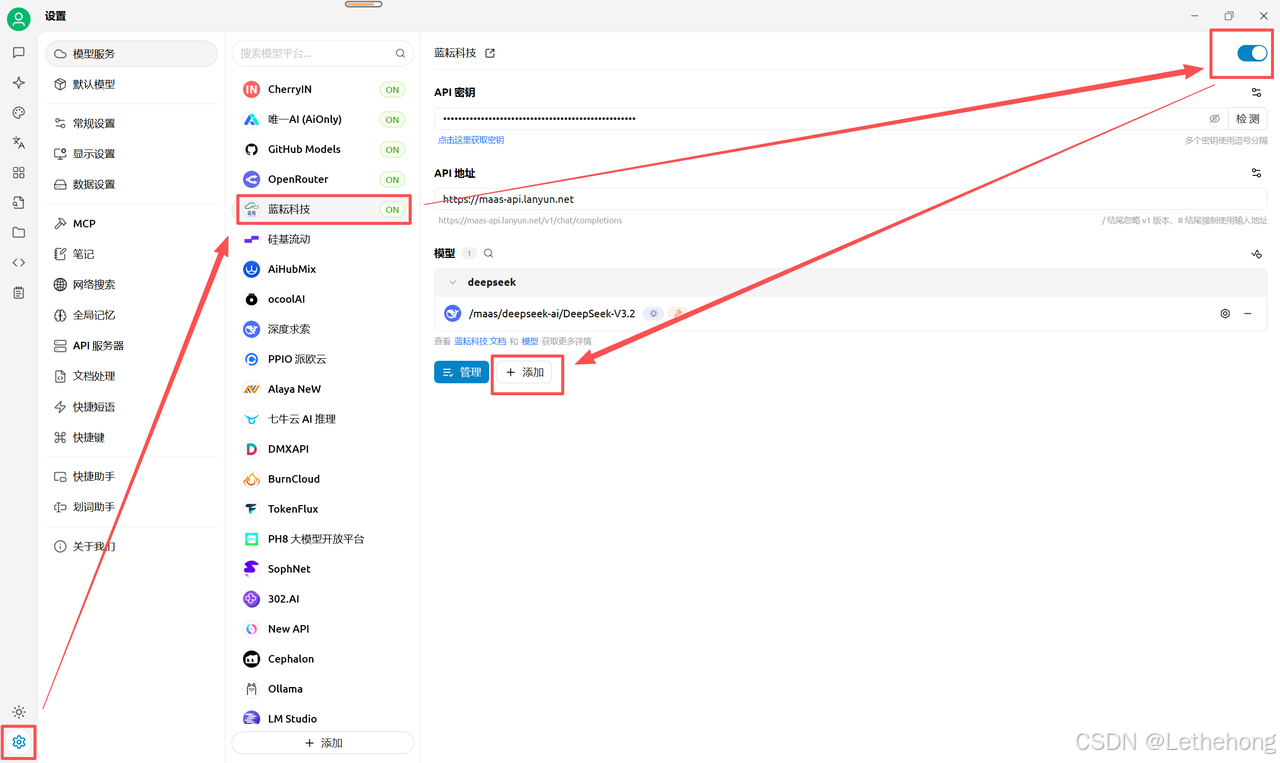1280x763 pixels.
Task: Open 点击这里获取密钥 link
Action: 471,140
